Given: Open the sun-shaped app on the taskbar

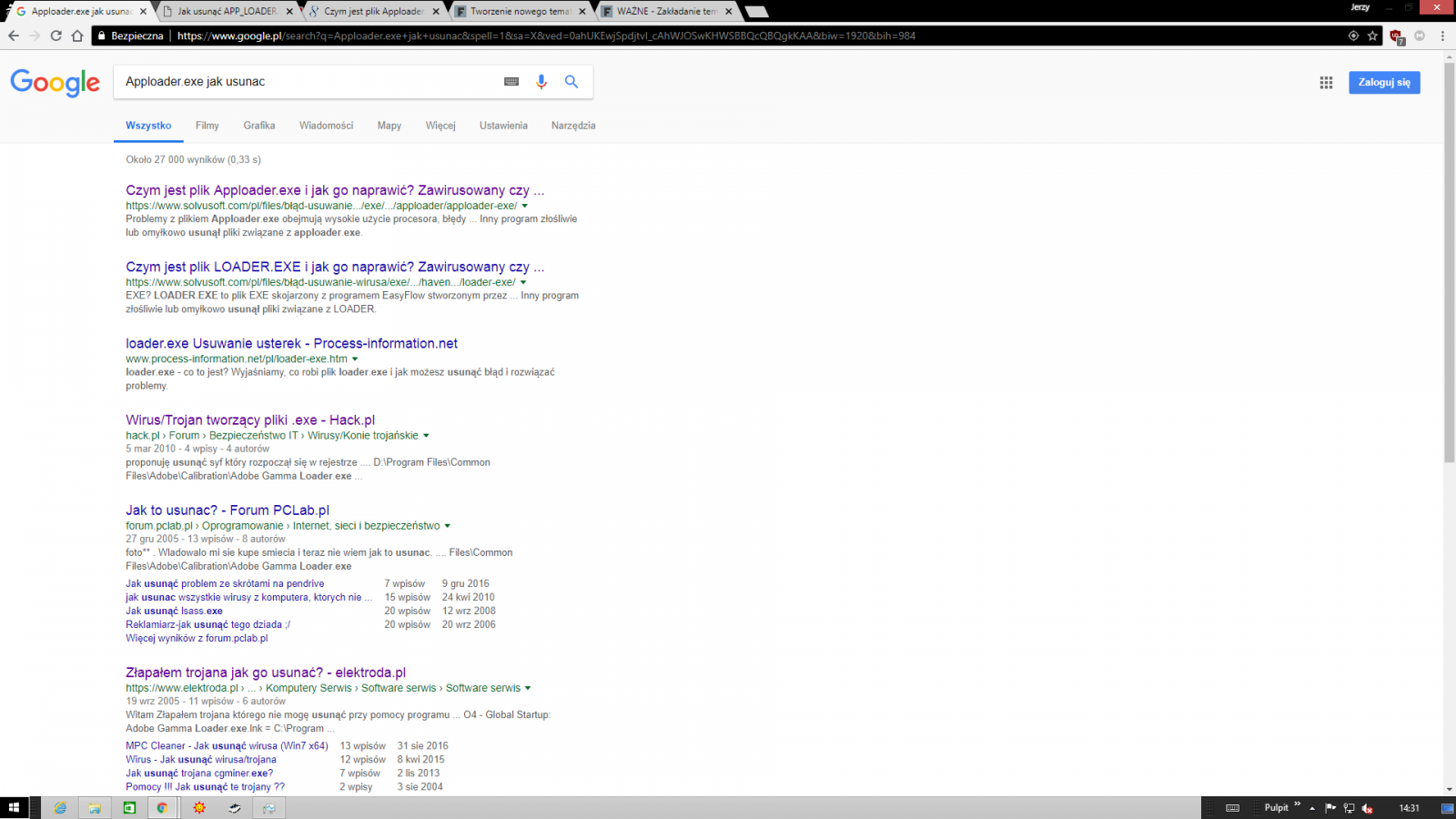Looking at the screenshot, I should click(199, 807).
